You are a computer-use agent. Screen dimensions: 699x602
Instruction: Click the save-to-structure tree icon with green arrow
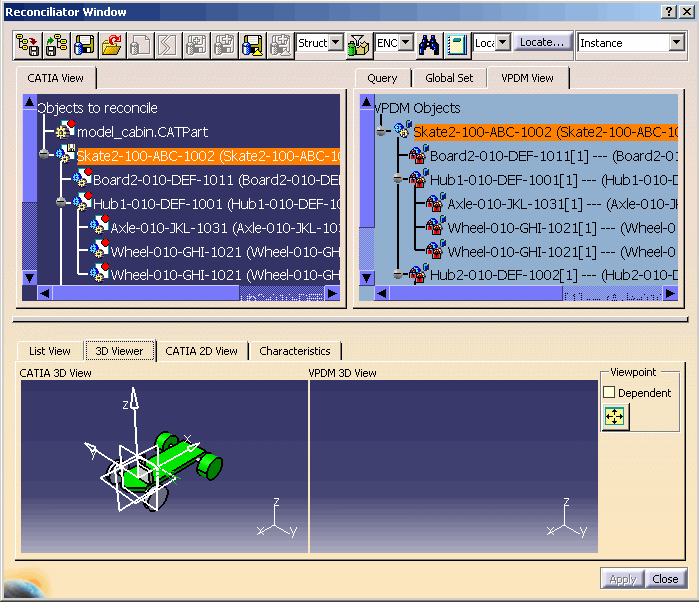tap(57, 45)
